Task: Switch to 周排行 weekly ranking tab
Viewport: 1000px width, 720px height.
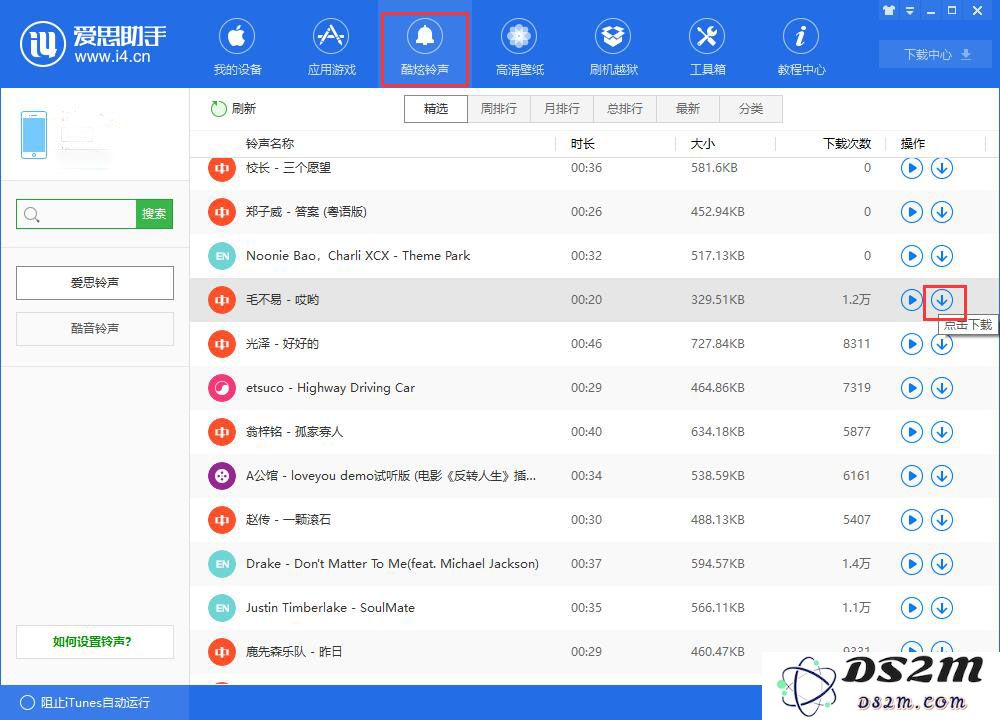Action: (499, 109)
